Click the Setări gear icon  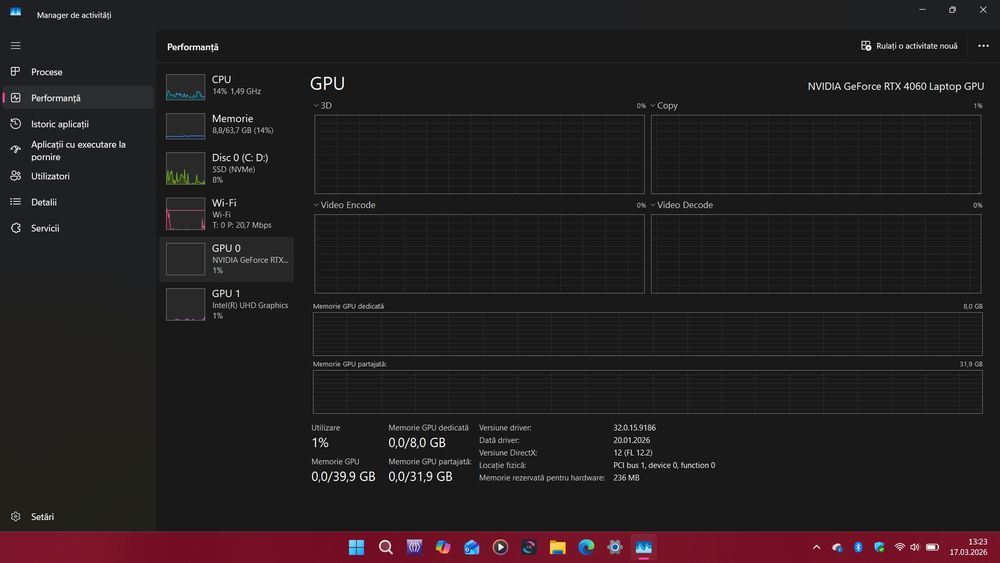click(15, 516)
